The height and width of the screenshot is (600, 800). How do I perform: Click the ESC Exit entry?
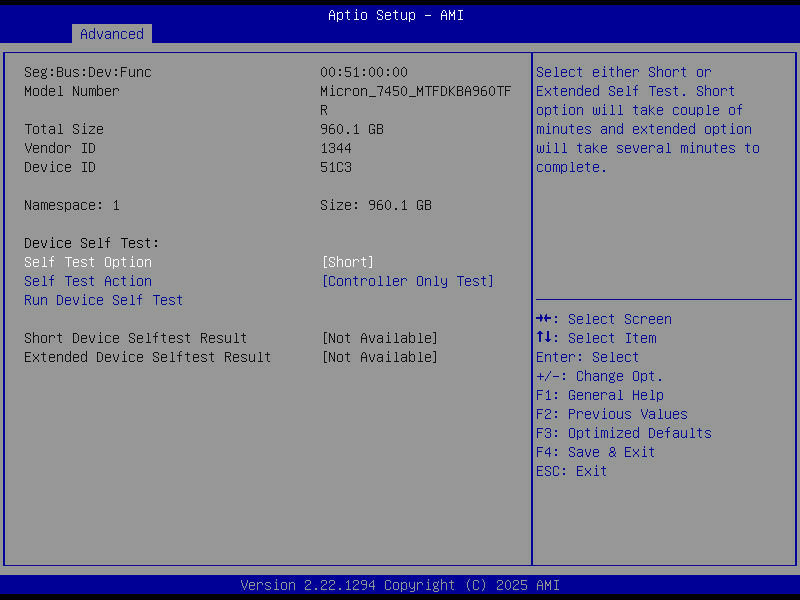click(x=570, y=470)
